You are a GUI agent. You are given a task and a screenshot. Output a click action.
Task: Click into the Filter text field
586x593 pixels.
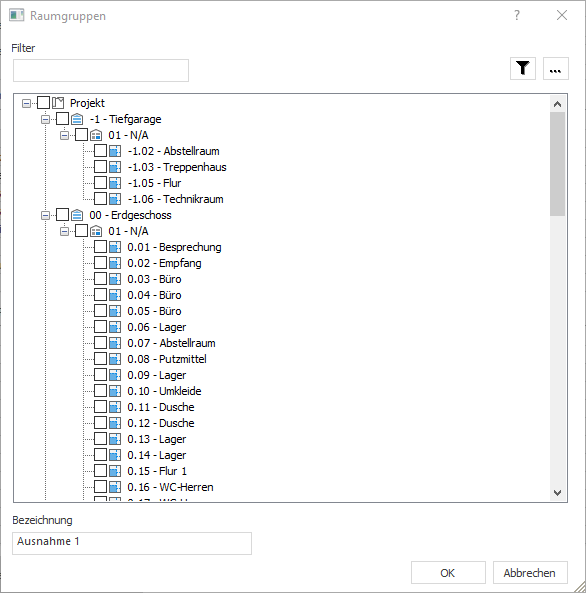(x=101, y=70)
